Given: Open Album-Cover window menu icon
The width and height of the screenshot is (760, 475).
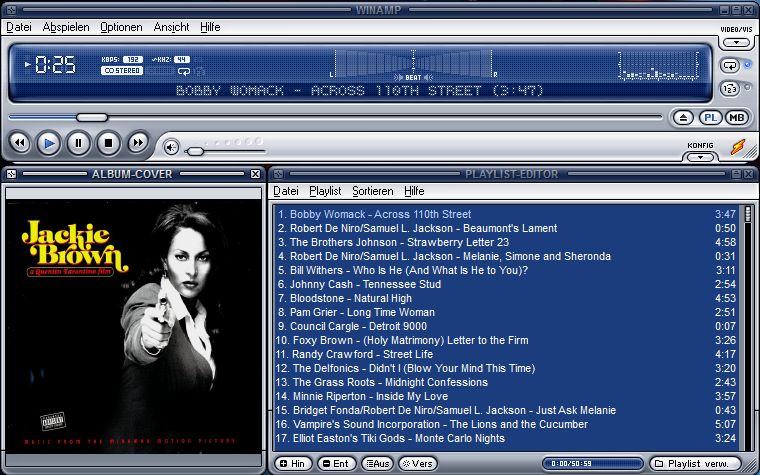Looking at the screenshot, I should point(11,174).
